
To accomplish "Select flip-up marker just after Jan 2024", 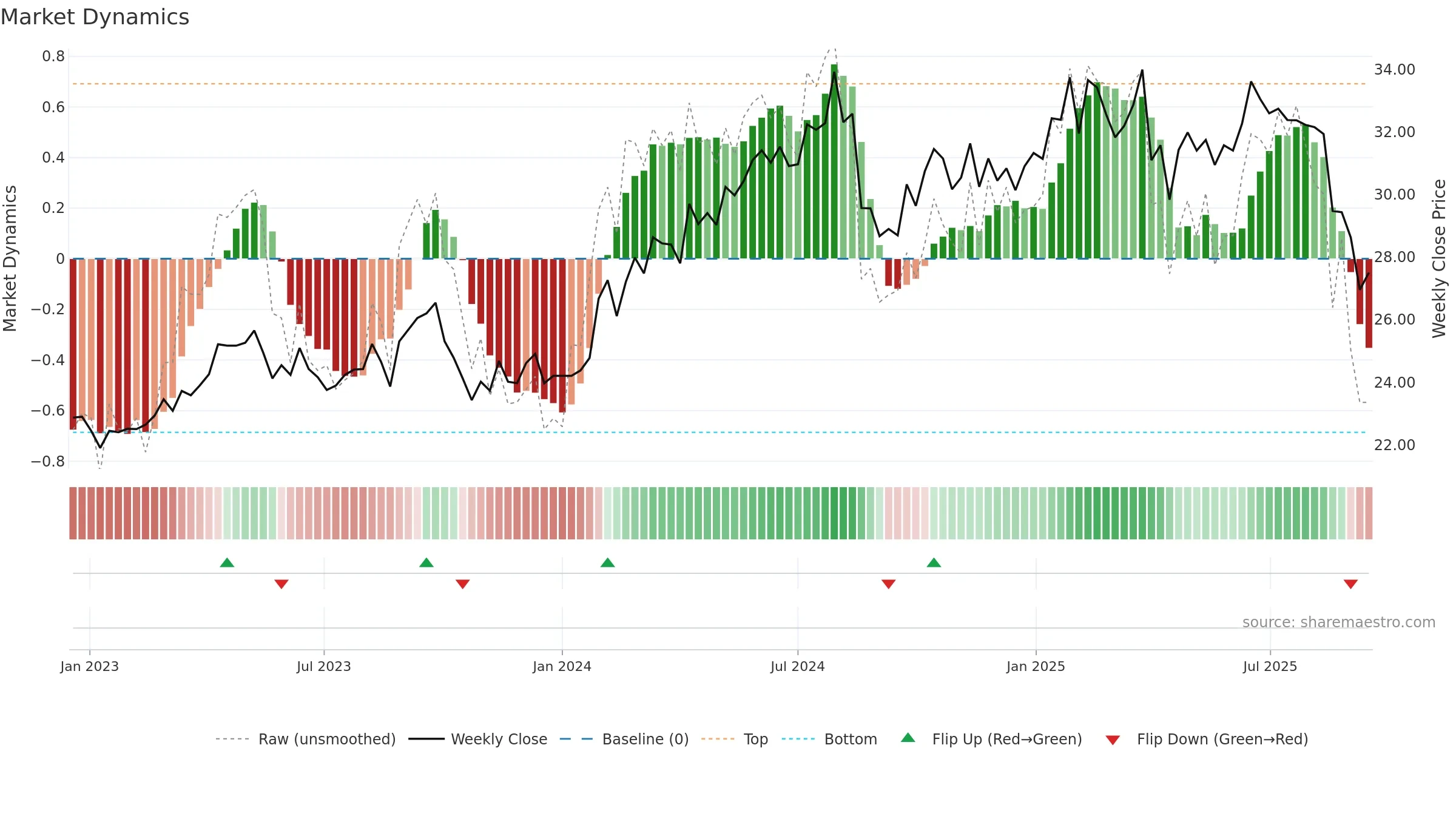I will 608,562.
